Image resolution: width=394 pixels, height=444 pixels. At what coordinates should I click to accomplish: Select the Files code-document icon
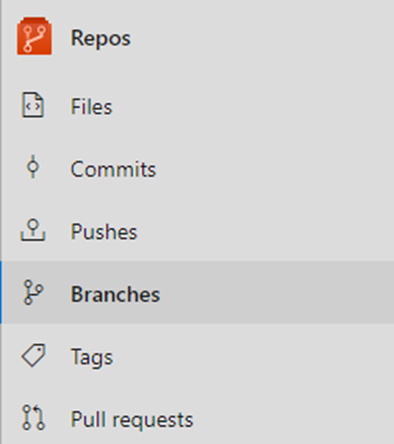point(33,105)
